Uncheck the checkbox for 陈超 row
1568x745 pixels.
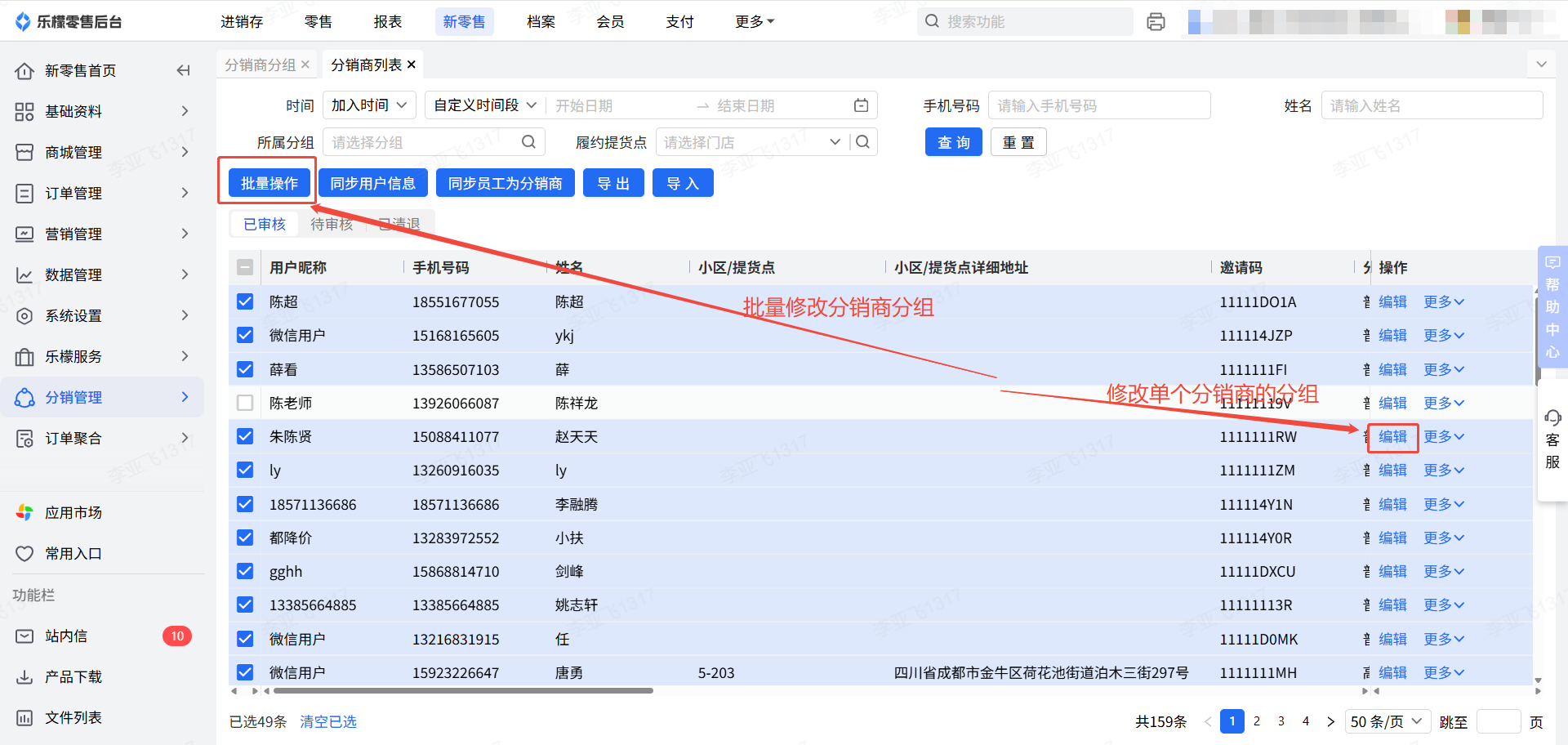[x=245, y=301]
